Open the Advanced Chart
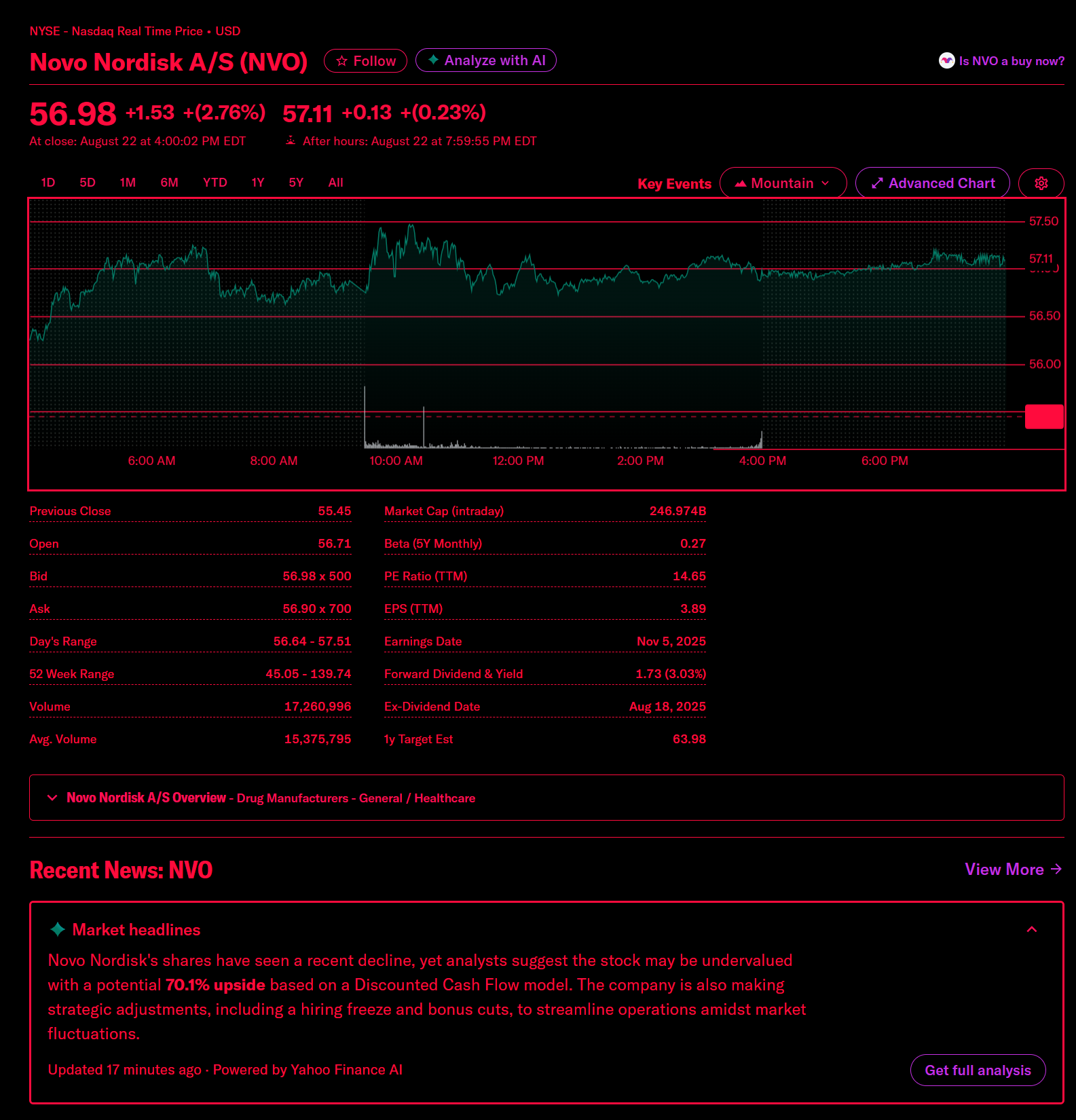 (933, 183)
